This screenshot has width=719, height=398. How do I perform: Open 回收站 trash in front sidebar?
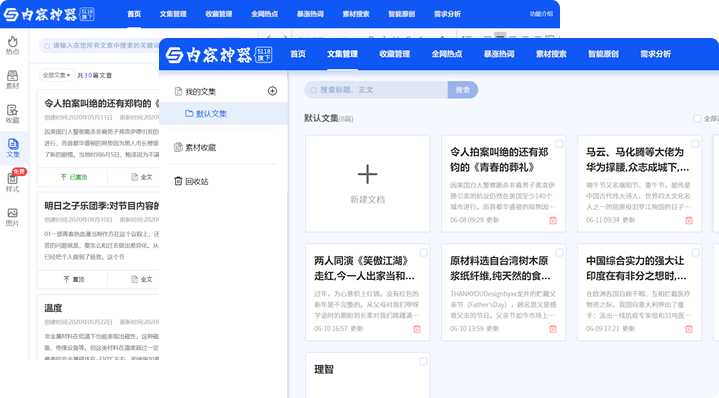click(x=191, y=181)
